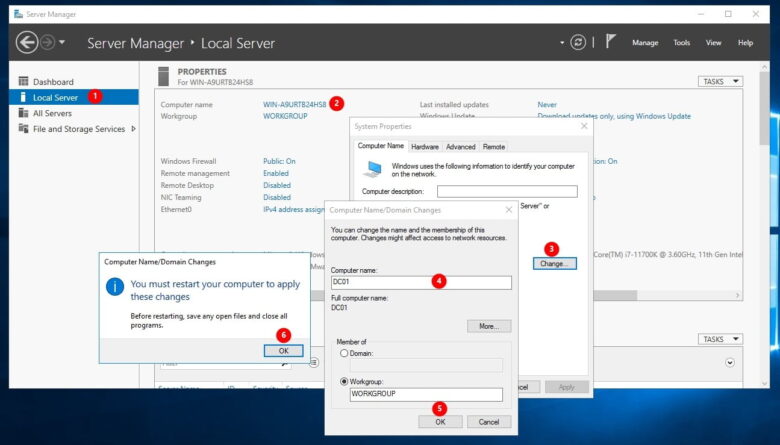
Task: Click the Computer name field DC01
Action: click(421, 282)
